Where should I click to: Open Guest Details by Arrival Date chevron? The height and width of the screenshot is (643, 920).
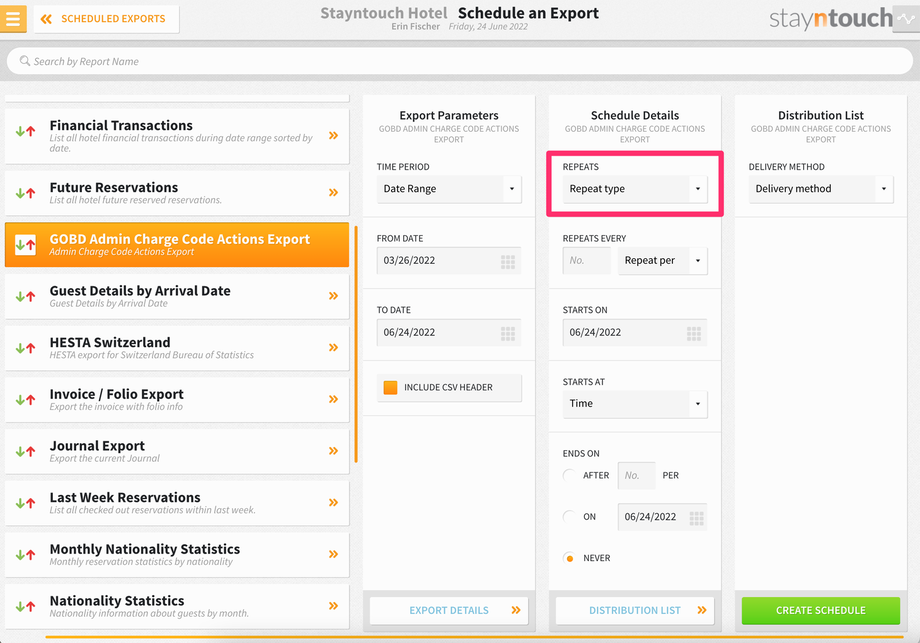[x=333, y=296]
